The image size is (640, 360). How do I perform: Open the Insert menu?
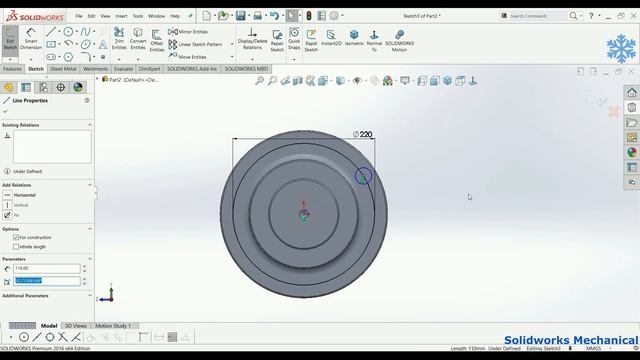click(121, 16)
